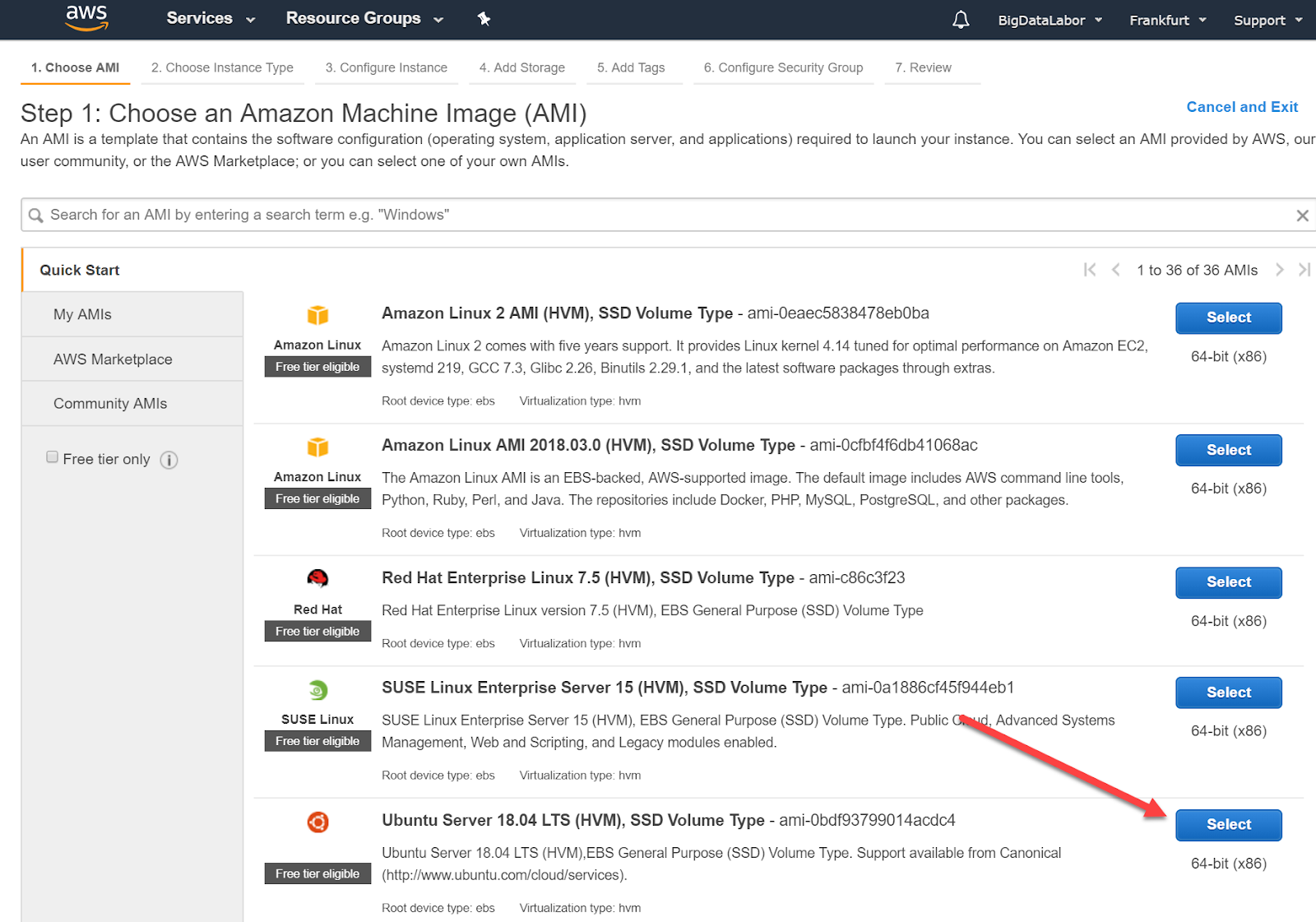1316x922 pixels.
Task: Click the search magnifier icon
Action: [x=35, y=215]
